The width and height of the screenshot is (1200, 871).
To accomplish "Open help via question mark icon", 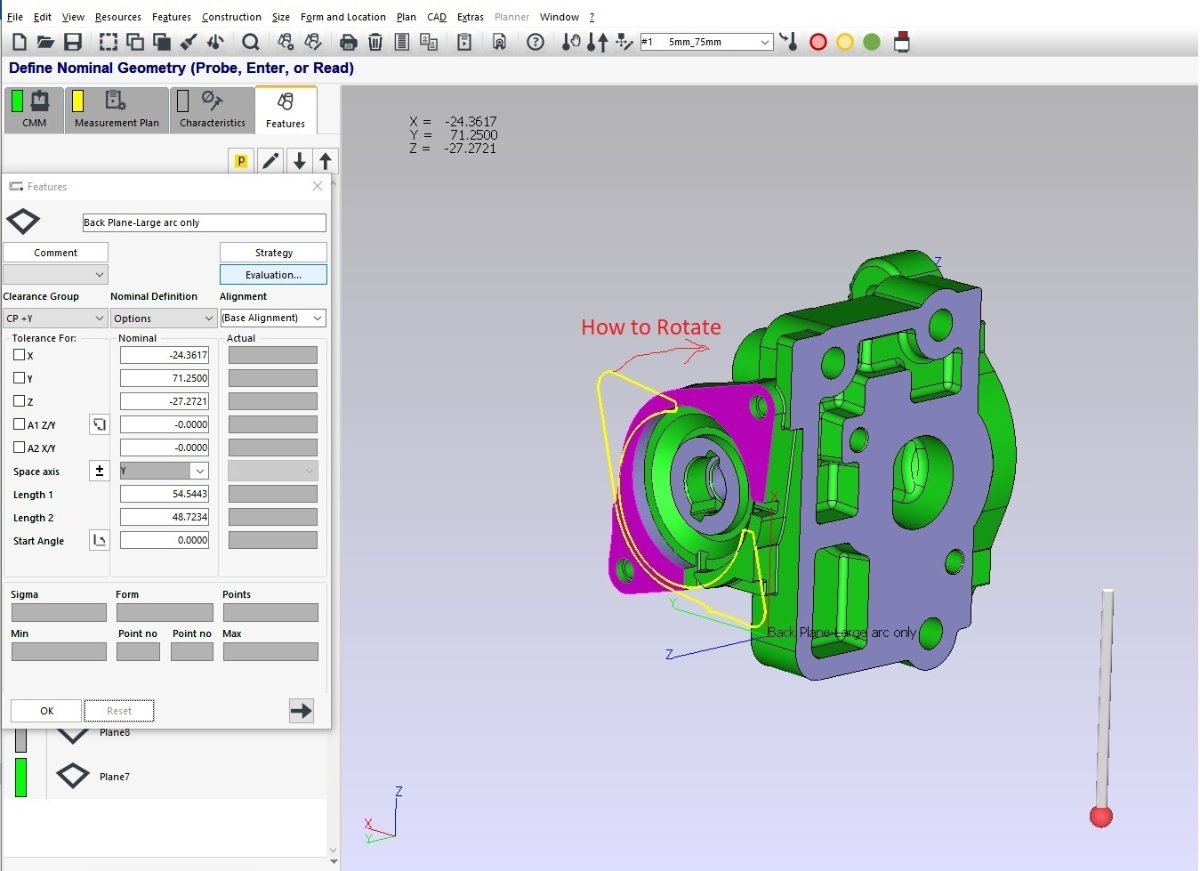I will pyautogui.click(x=535, y=42).
